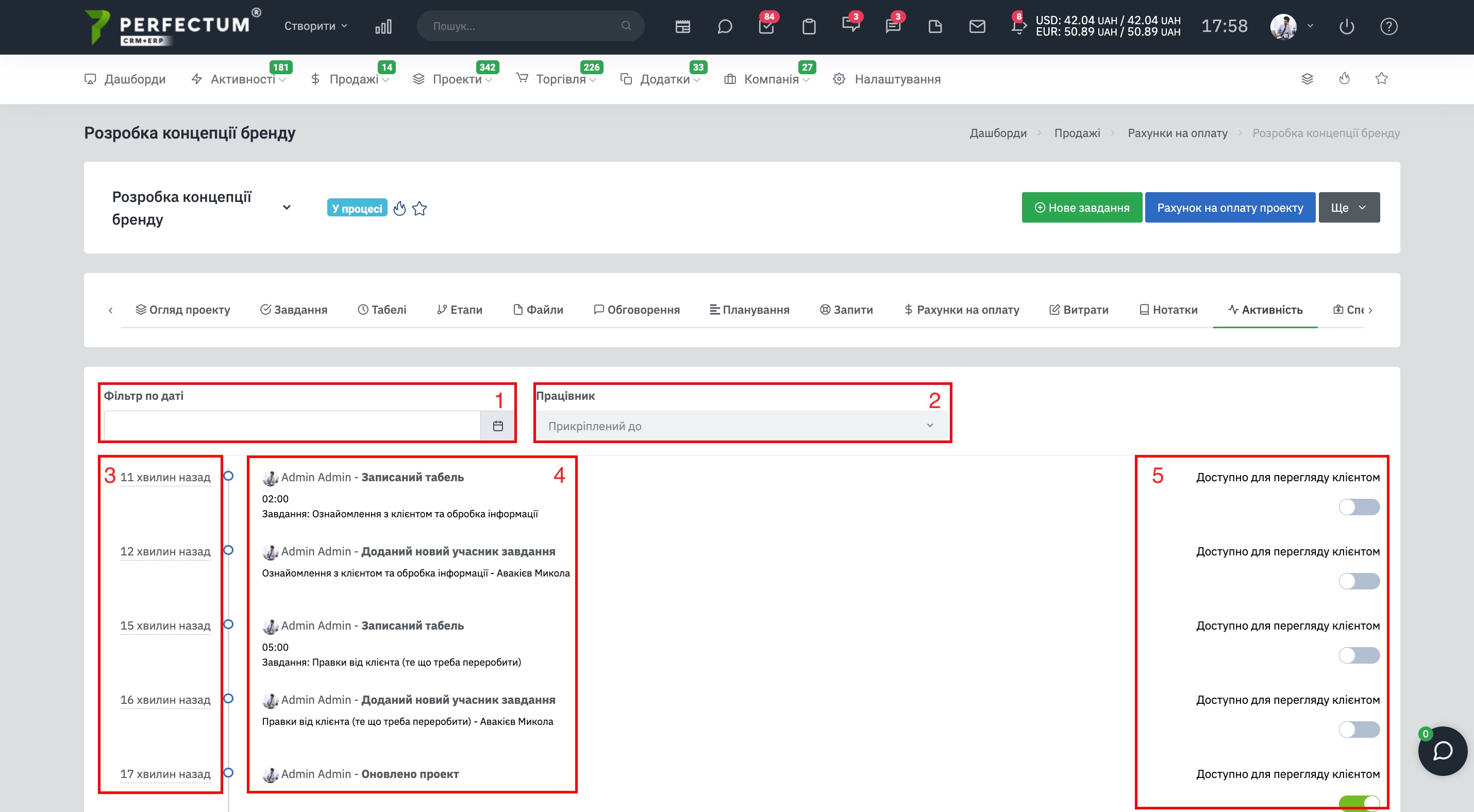Toggle client visibility for first Записаний табель entry
Viewport: 1474px width, 812px height.
click(x=1359, y=506)
